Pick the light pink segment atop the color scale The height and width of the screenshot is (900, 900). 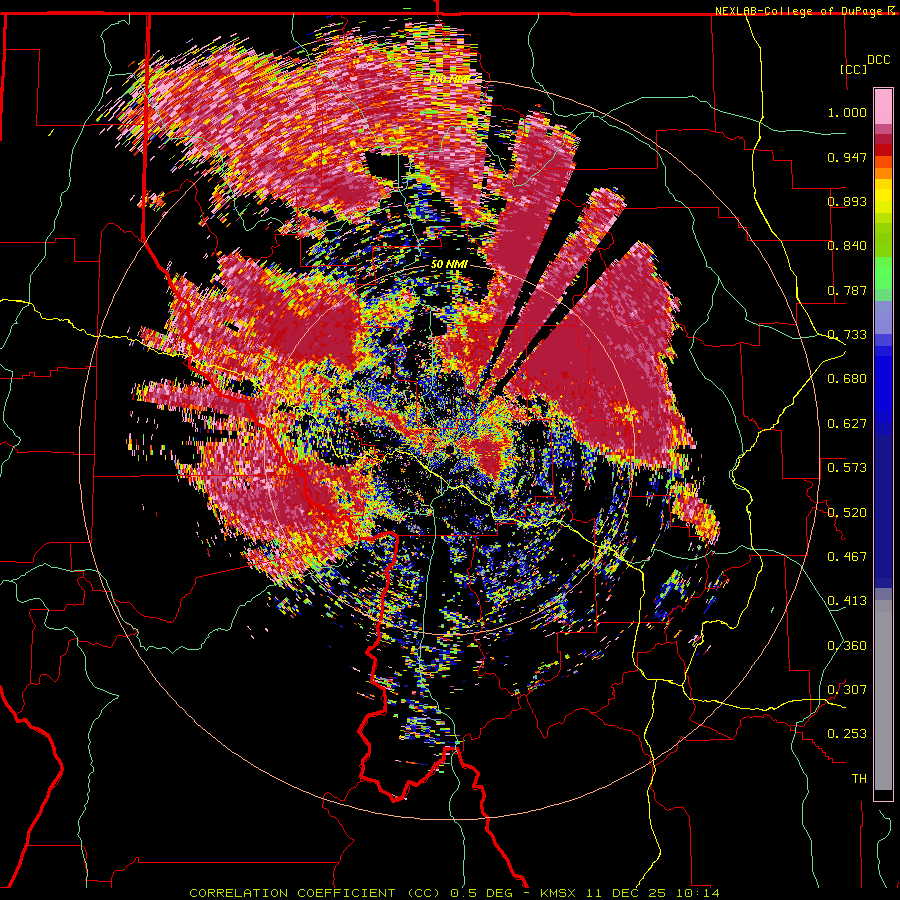883,106
